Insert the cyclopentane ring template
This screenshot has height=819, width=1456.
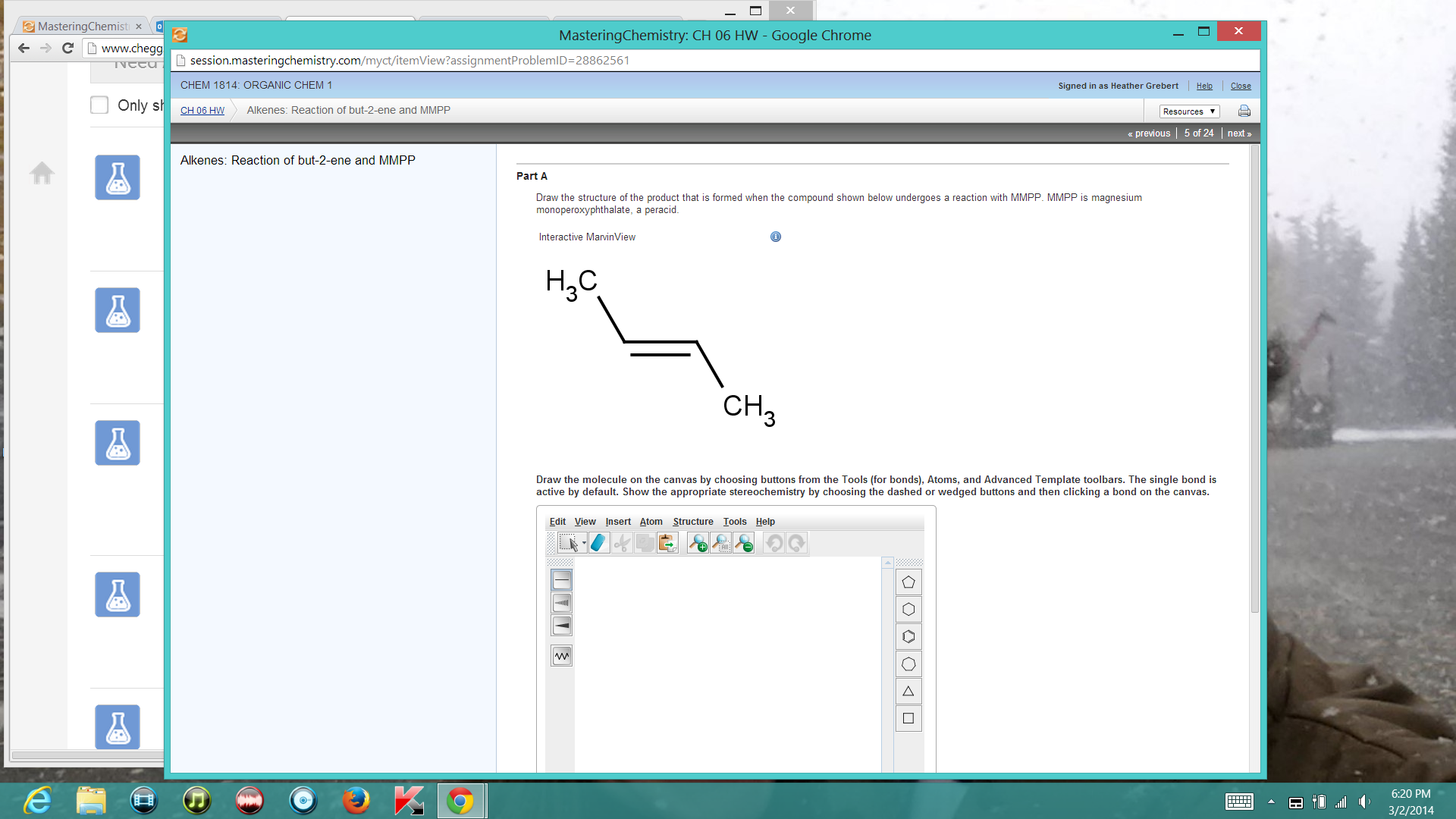(x=908, y=582)
